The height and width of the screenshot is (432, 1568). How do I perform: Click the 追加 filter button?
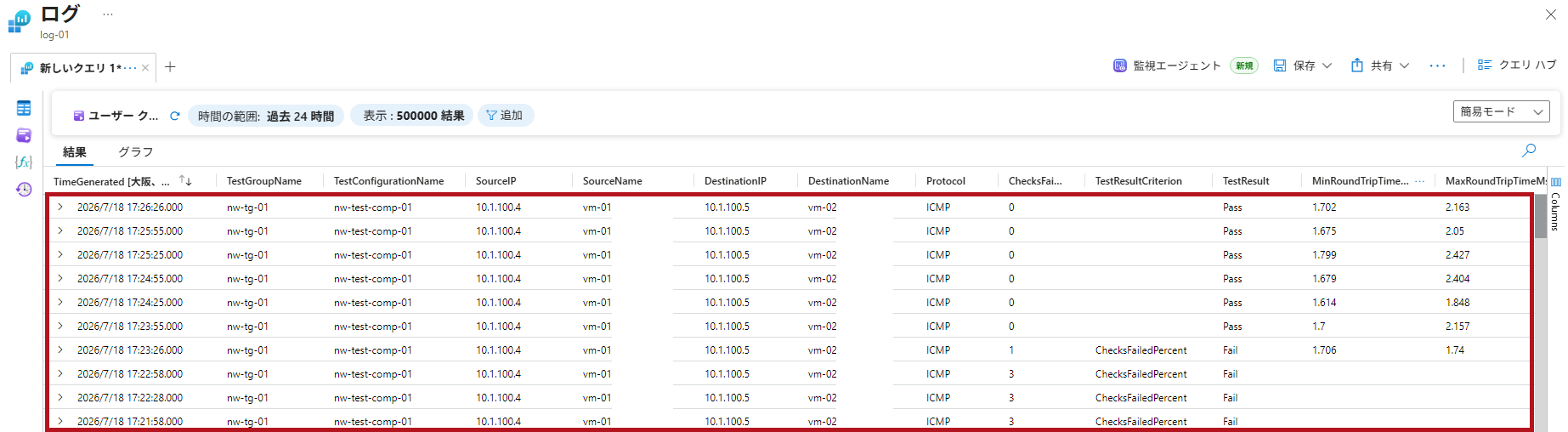(506, 115)
